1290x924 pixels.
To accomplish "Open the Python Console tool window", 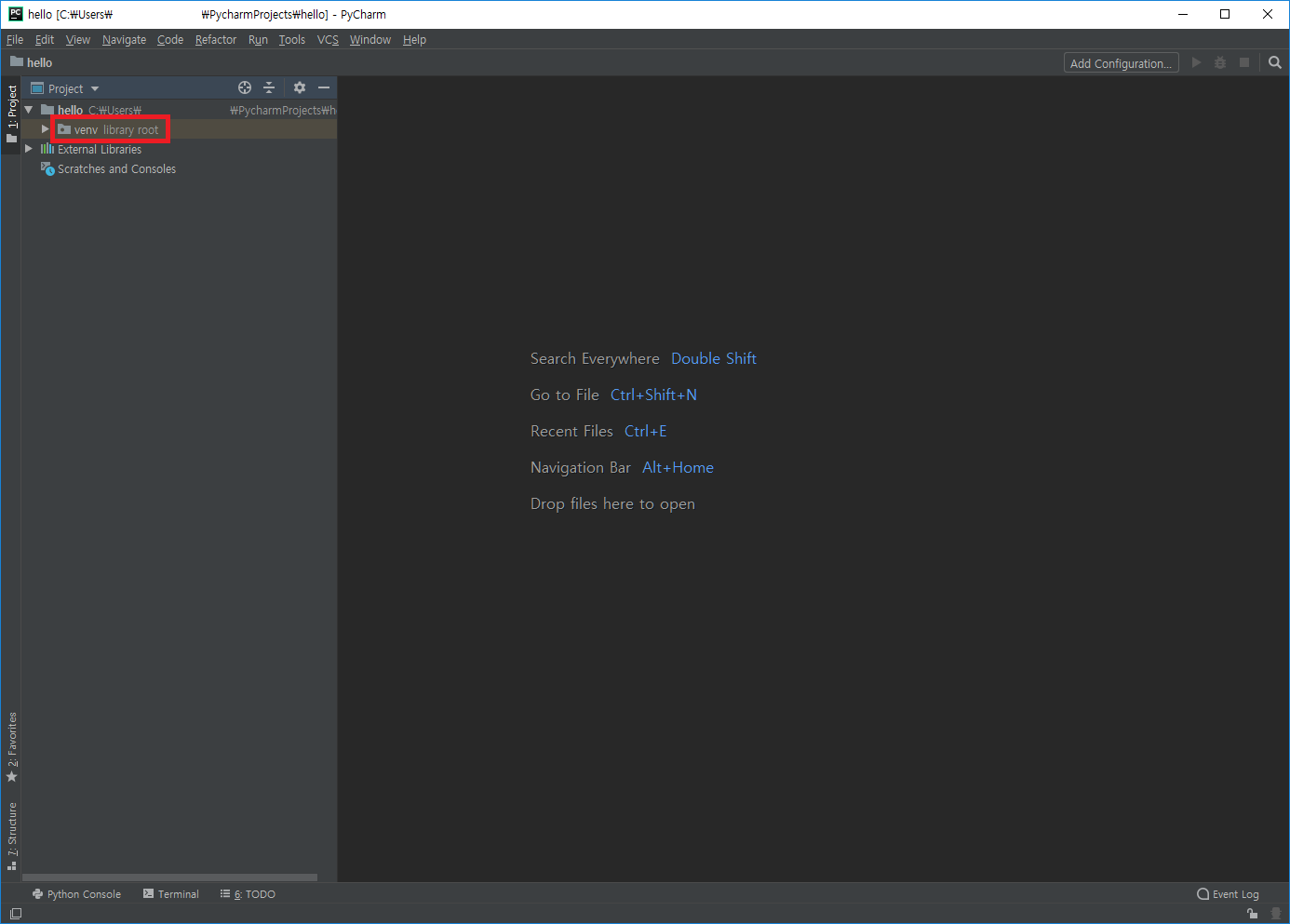I will pyautogui.click(x=76, y=894).
